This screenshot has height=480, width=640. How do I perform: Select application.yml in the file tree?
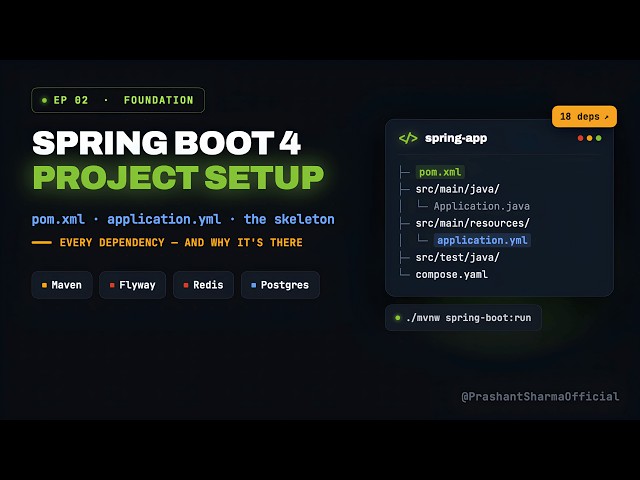[482, 240]
